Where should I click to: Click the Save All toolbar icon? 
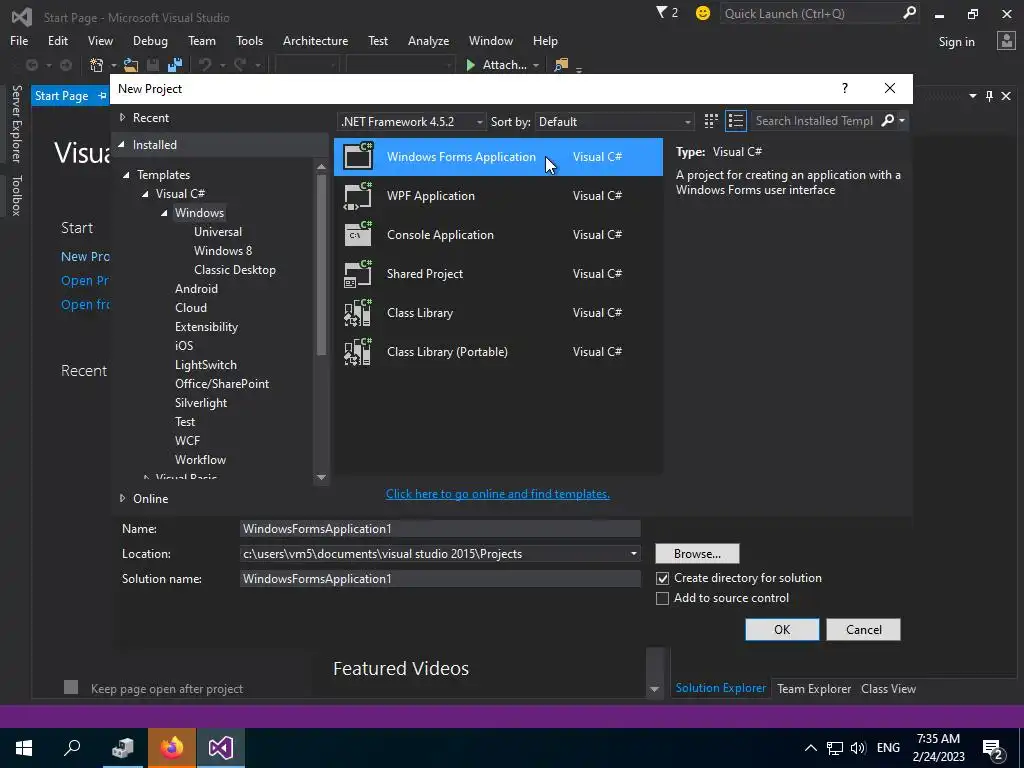(x=175, y=65)
